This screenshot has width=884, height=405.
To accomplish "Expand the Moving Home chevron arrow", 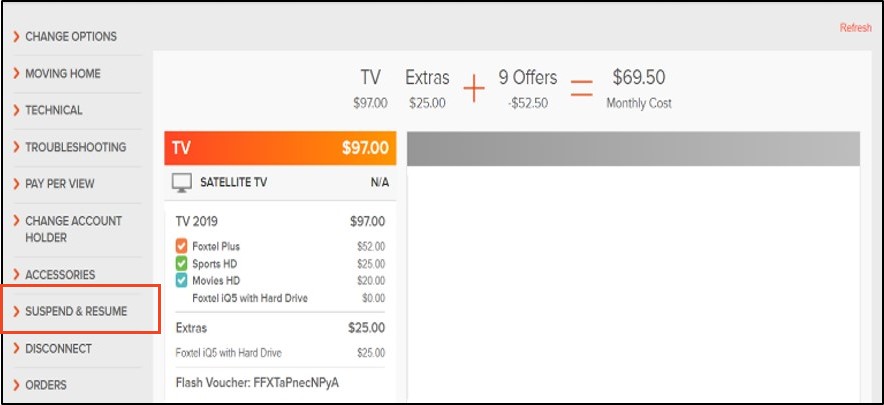I will pyautogui.click(x=16, y=74).
